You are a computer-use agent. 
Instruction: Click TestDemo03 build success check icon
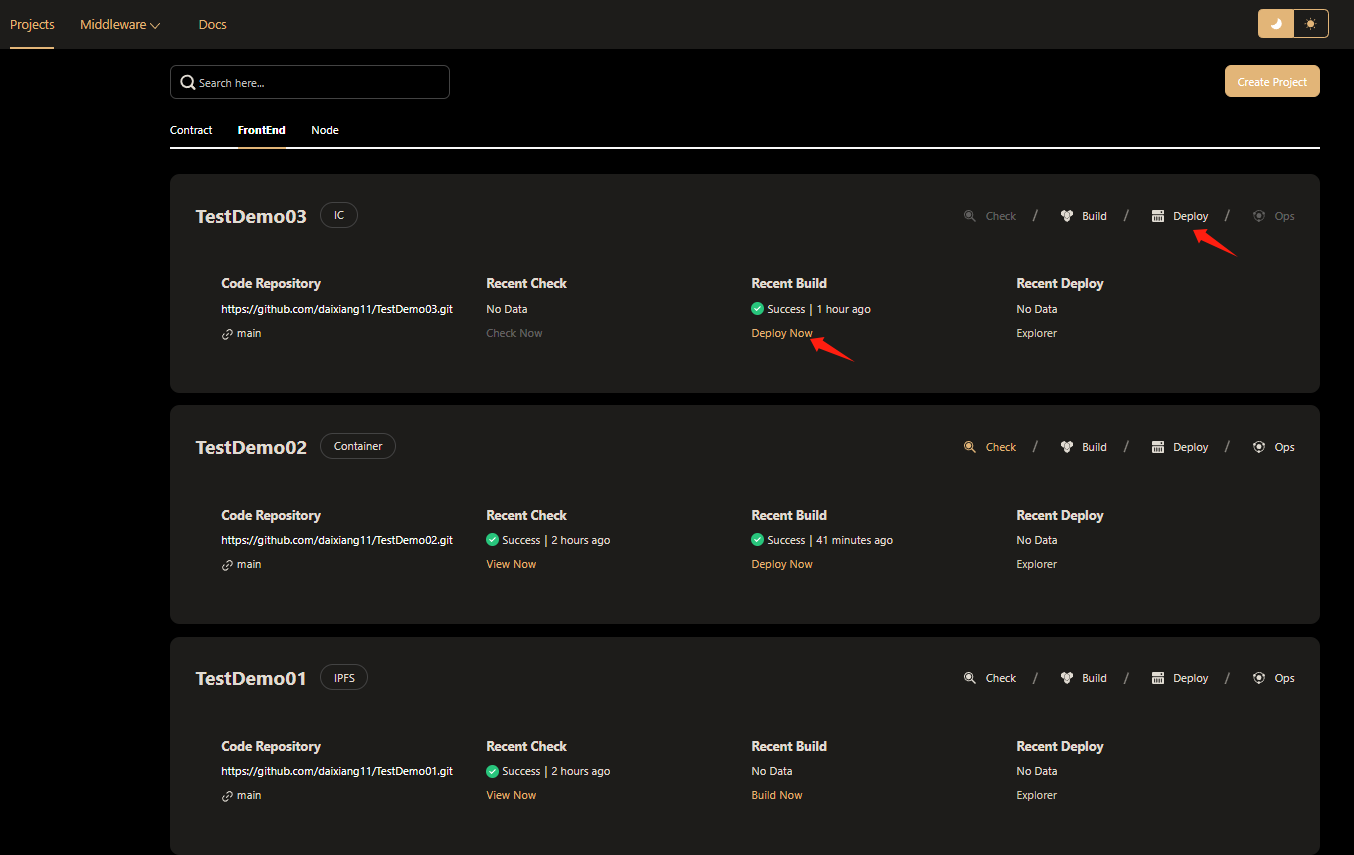click(758, 309)
